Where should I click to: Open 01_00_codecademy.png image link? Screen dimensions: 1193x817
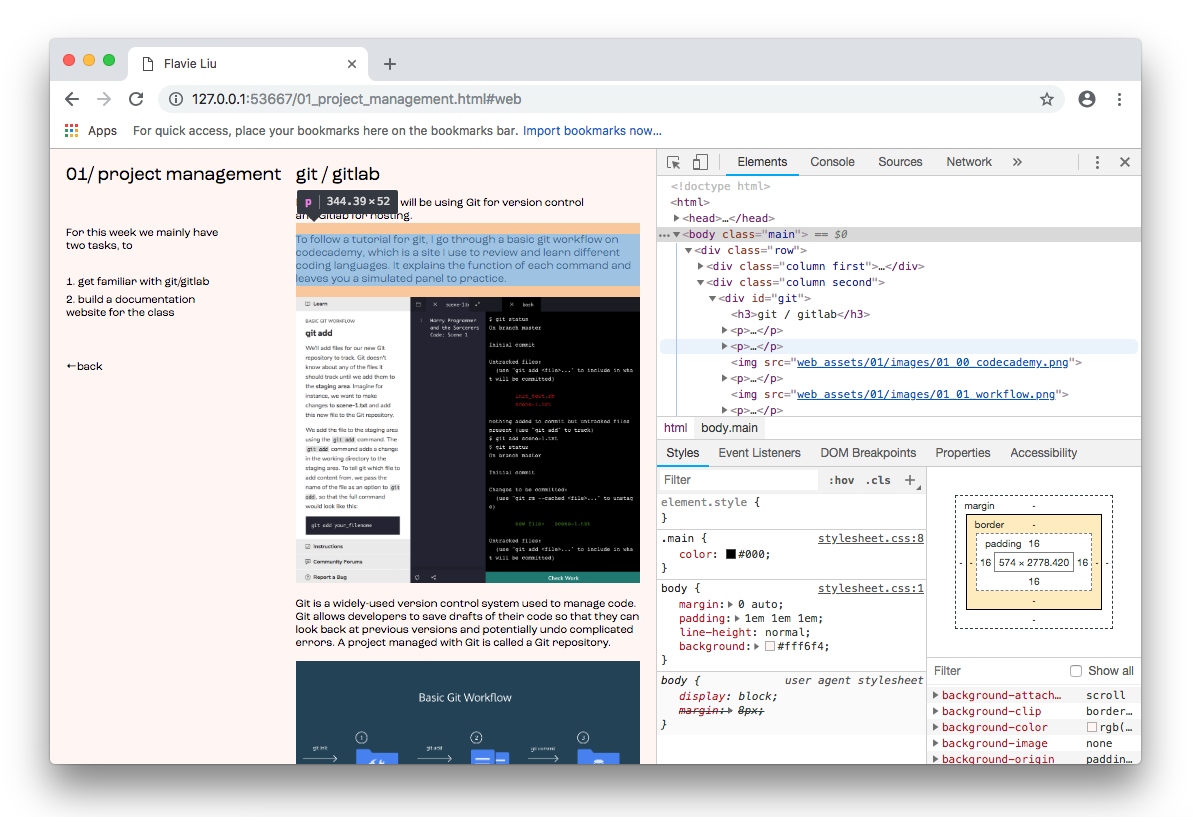(932, 362)
